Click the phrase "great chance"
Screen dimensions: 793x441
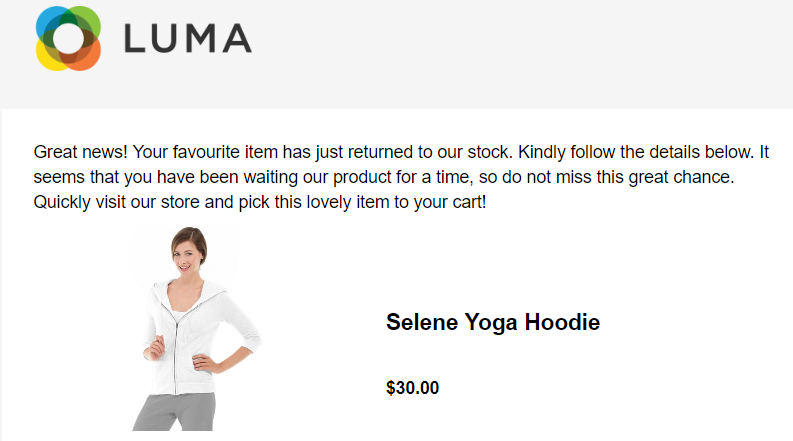click(x=681, y=178)
